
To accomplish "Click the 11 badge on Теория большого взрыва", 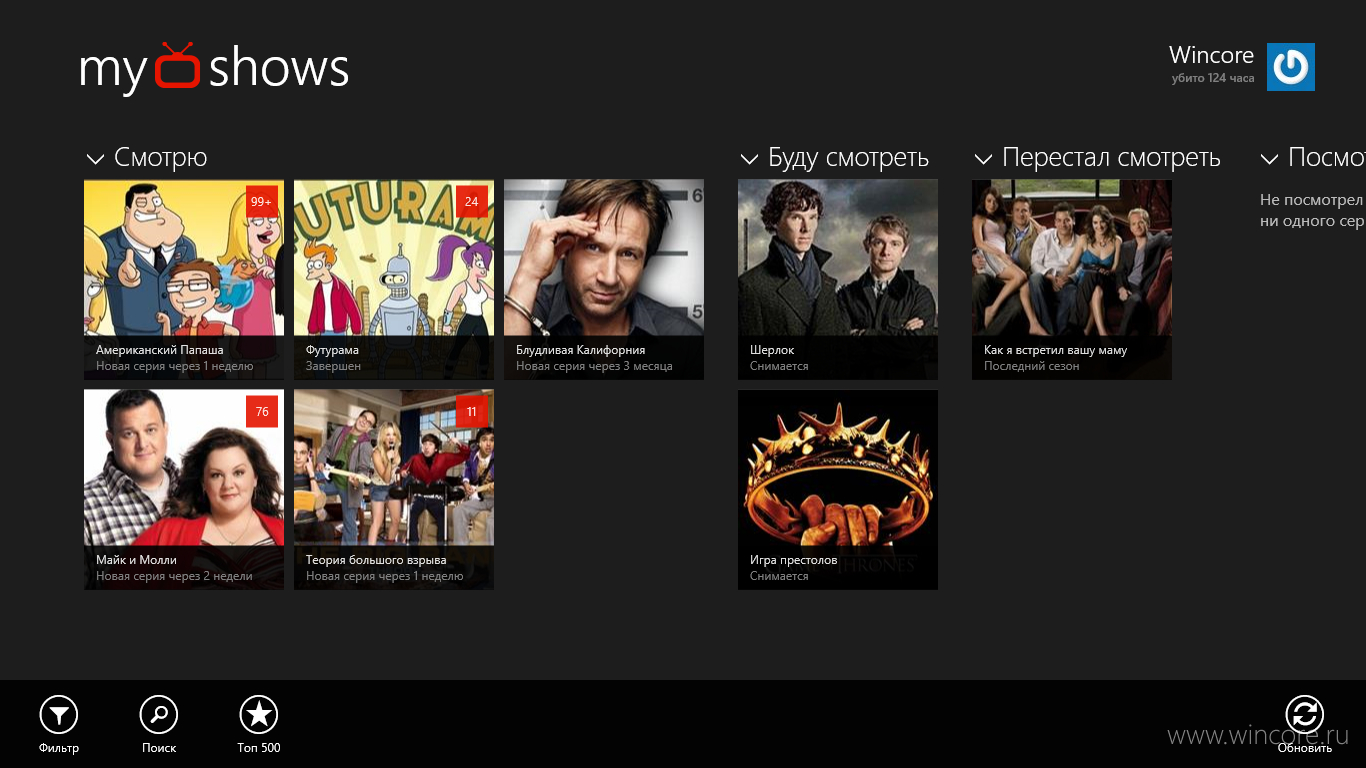I will (x=472, y=411).
